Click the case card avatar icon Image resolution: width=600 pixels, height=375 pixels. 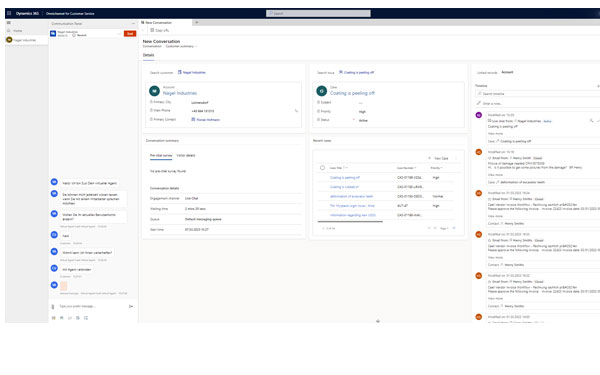[x=321, y=91]
